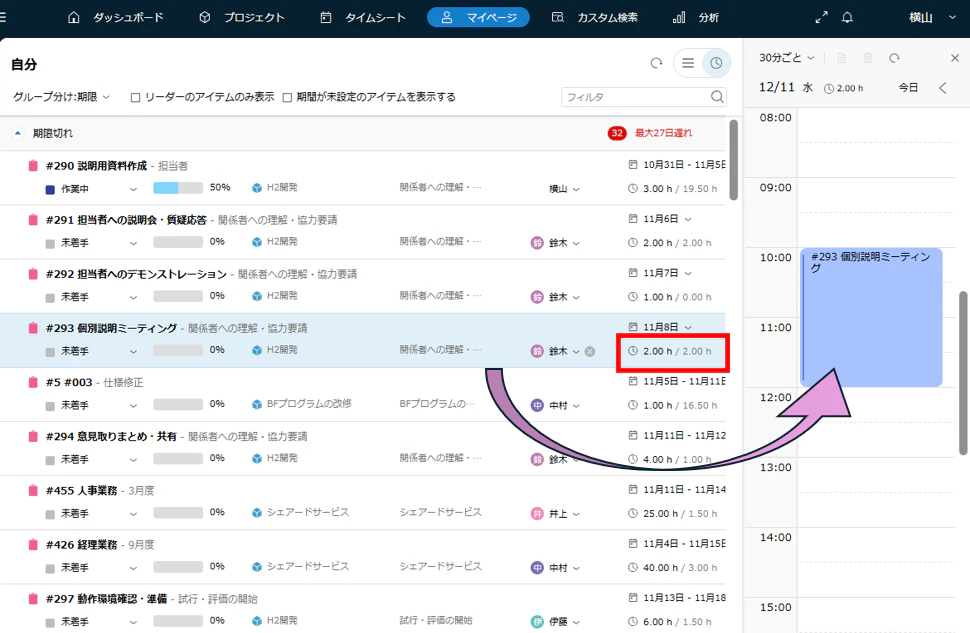Collapse the 期限切れ group
This screenshot has width=970, height=633.
pyautogui.click(x=18, y=133)
